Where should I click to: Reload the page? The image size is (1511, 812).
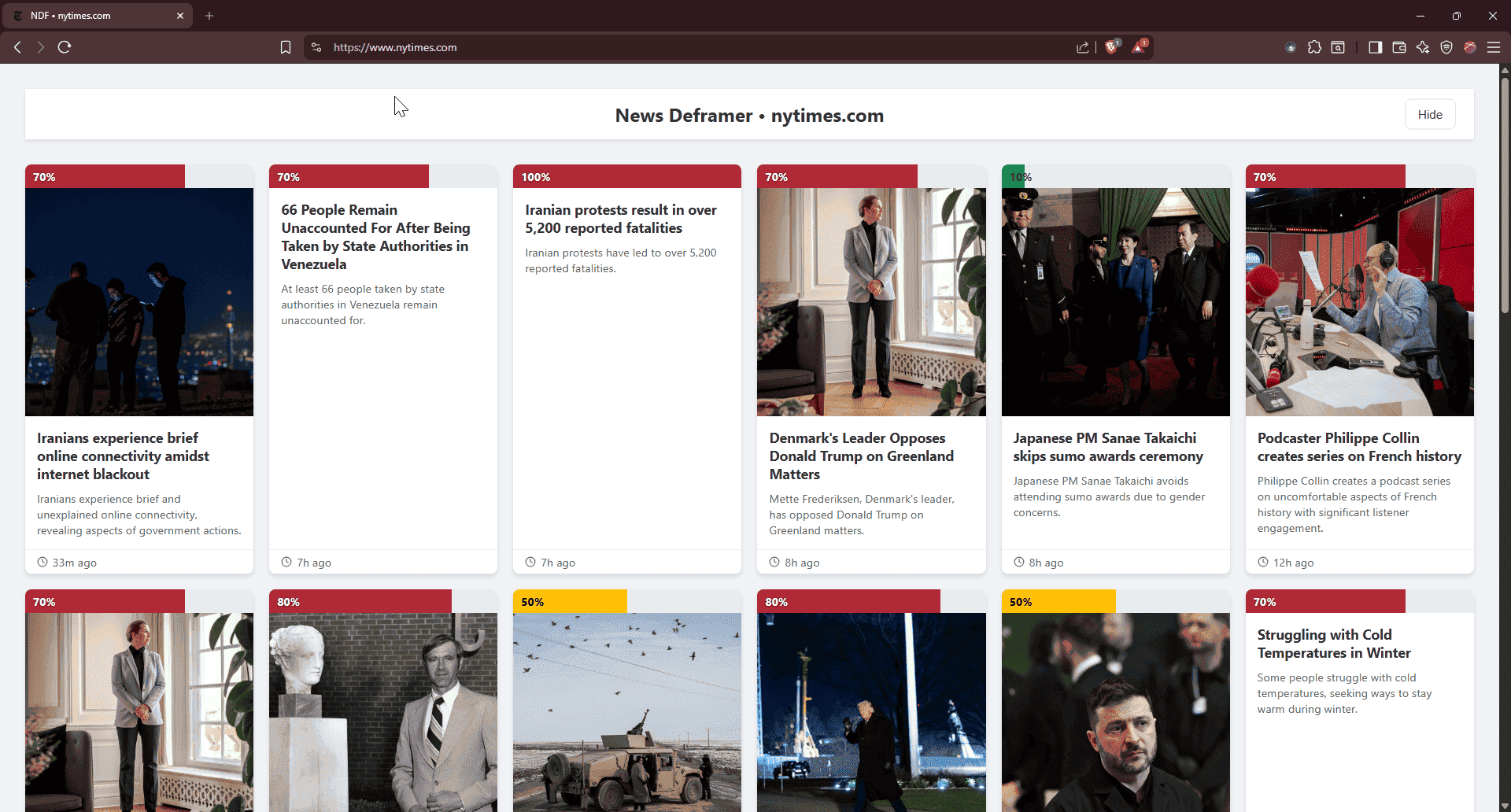65,47
